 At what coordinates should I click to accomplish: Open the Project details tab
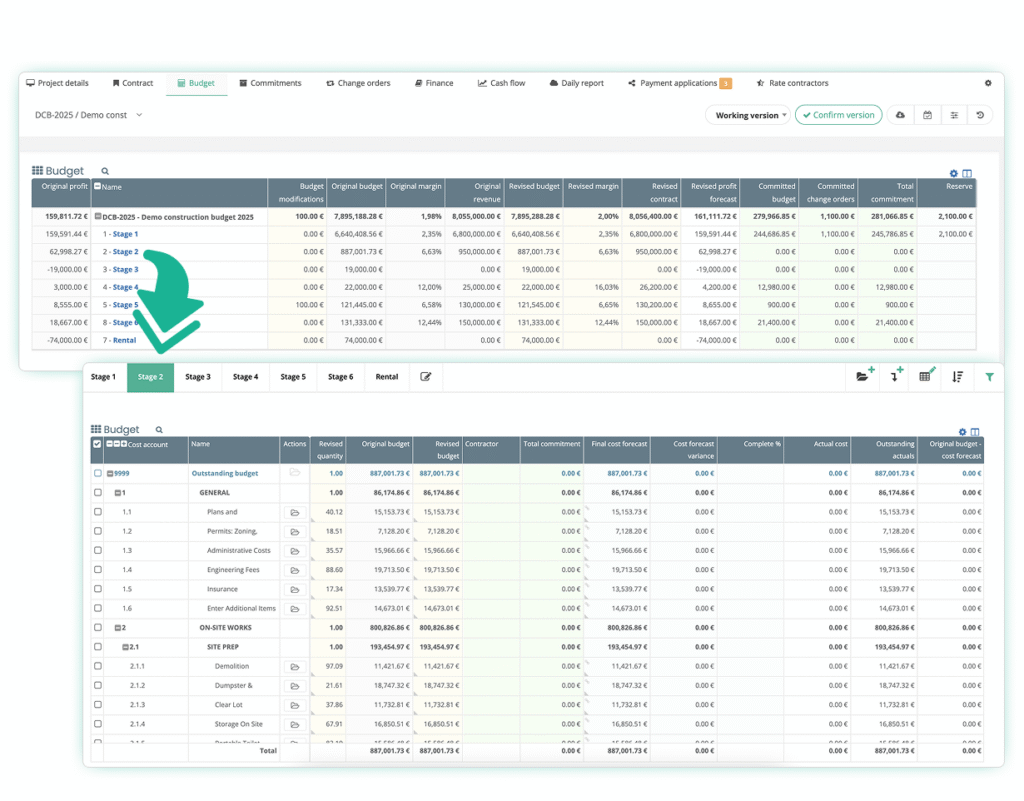coord(57,83)
